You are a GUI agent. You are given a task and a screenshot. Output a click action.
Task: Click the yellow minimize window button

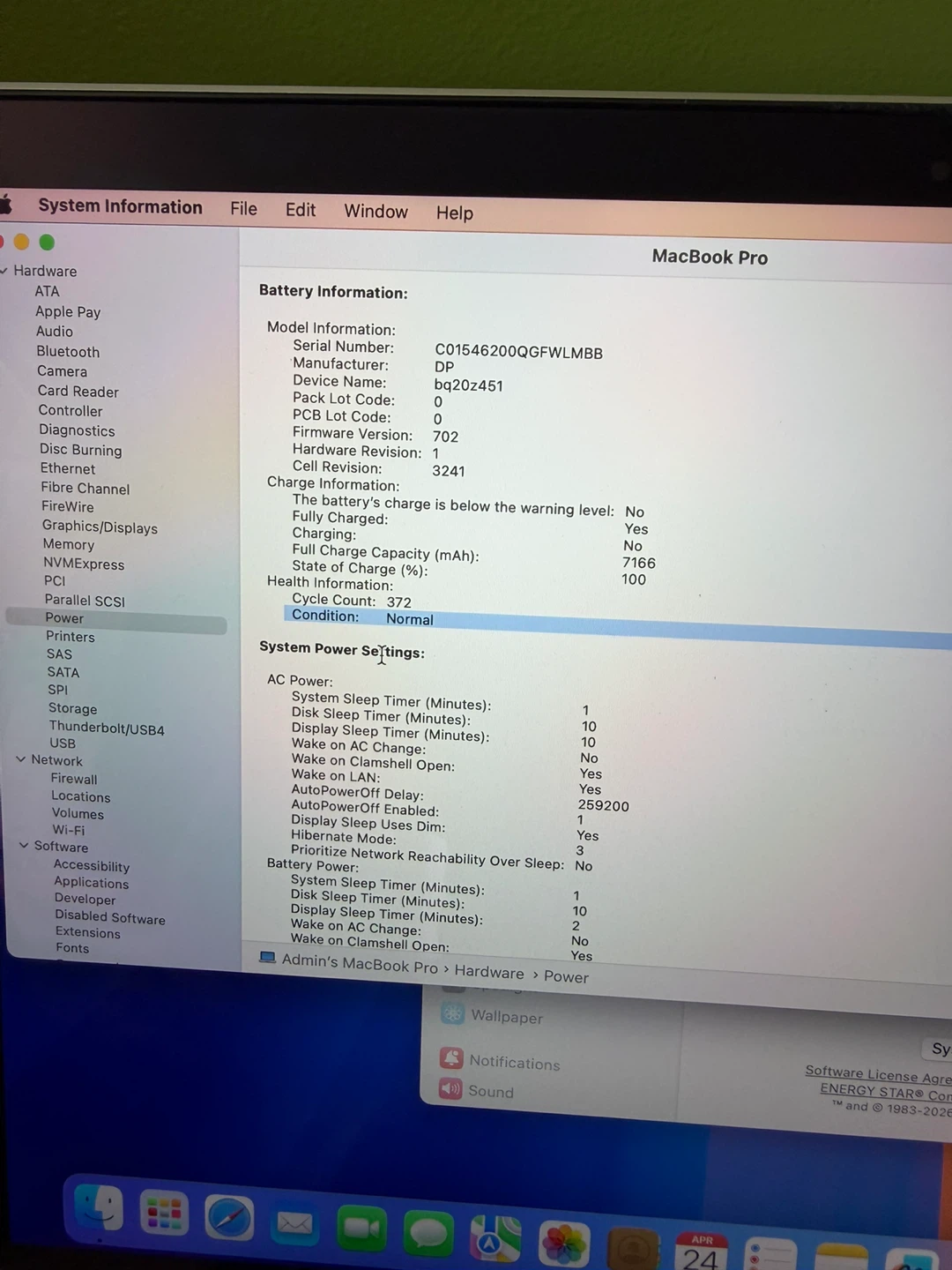coord(22,241)
